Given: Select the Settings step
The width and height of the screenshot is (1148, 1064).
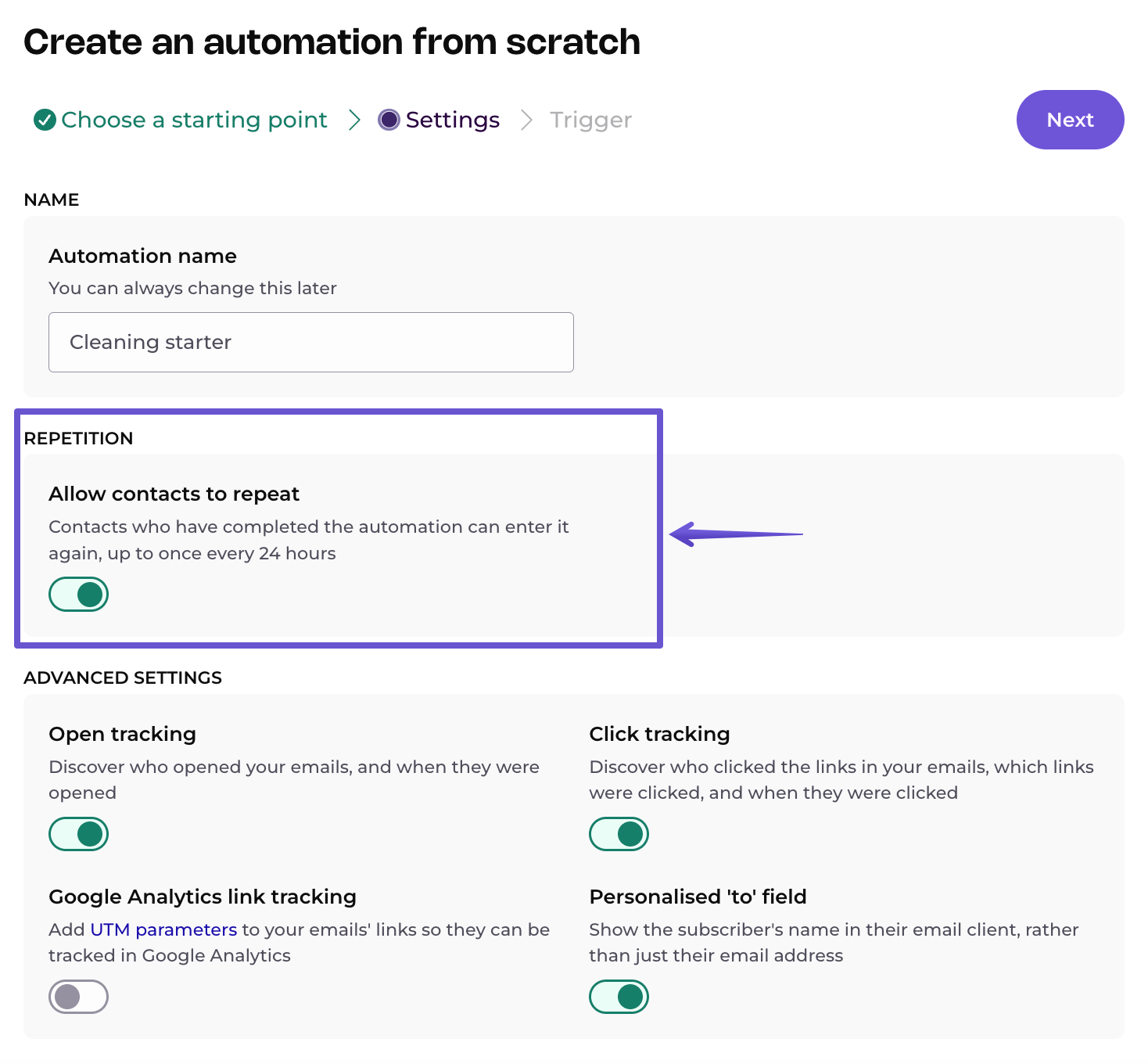Looking at the screenshot, I should click(452, 120).
